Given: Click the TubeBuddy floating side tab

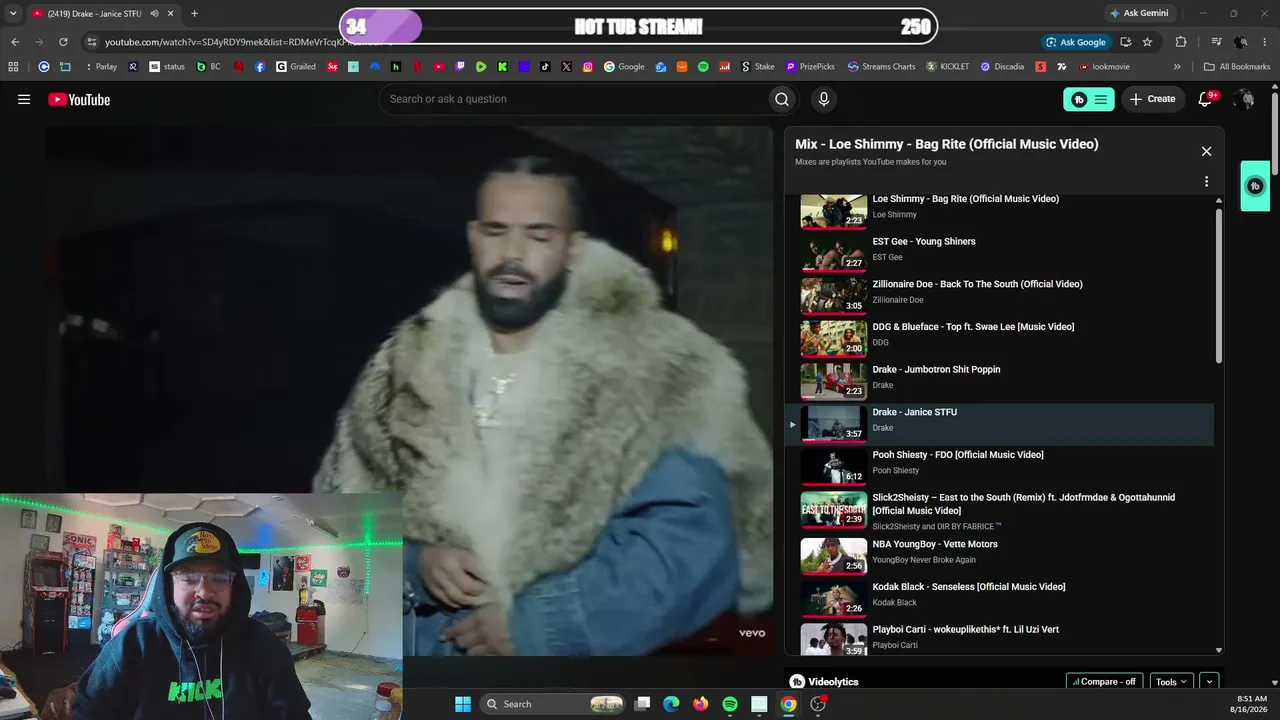Looking at the screenshot, I should (x=1255, y=186).
